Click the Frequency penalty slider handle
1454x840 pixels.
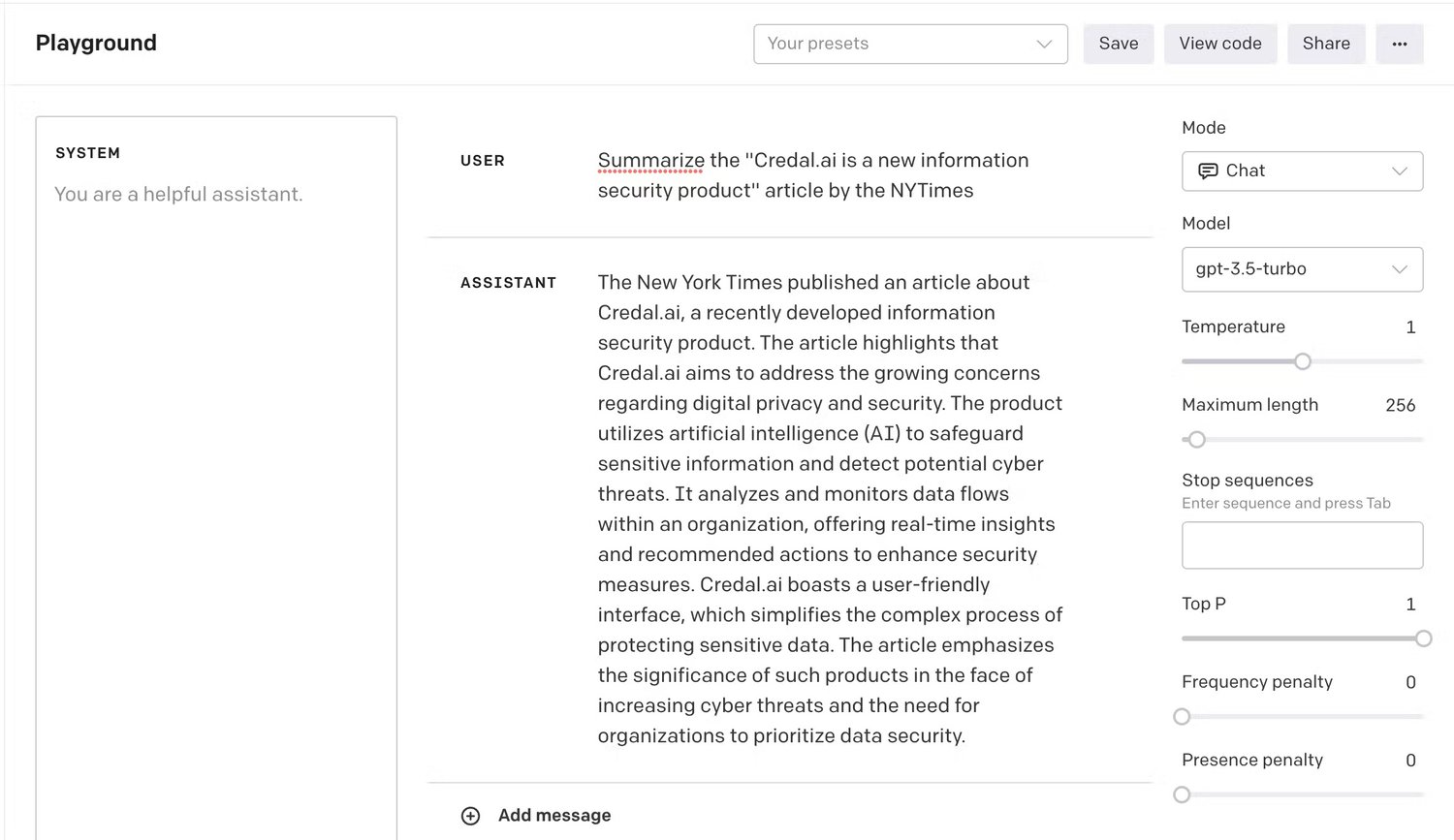pyautogui.click(x=1182, y=717)
